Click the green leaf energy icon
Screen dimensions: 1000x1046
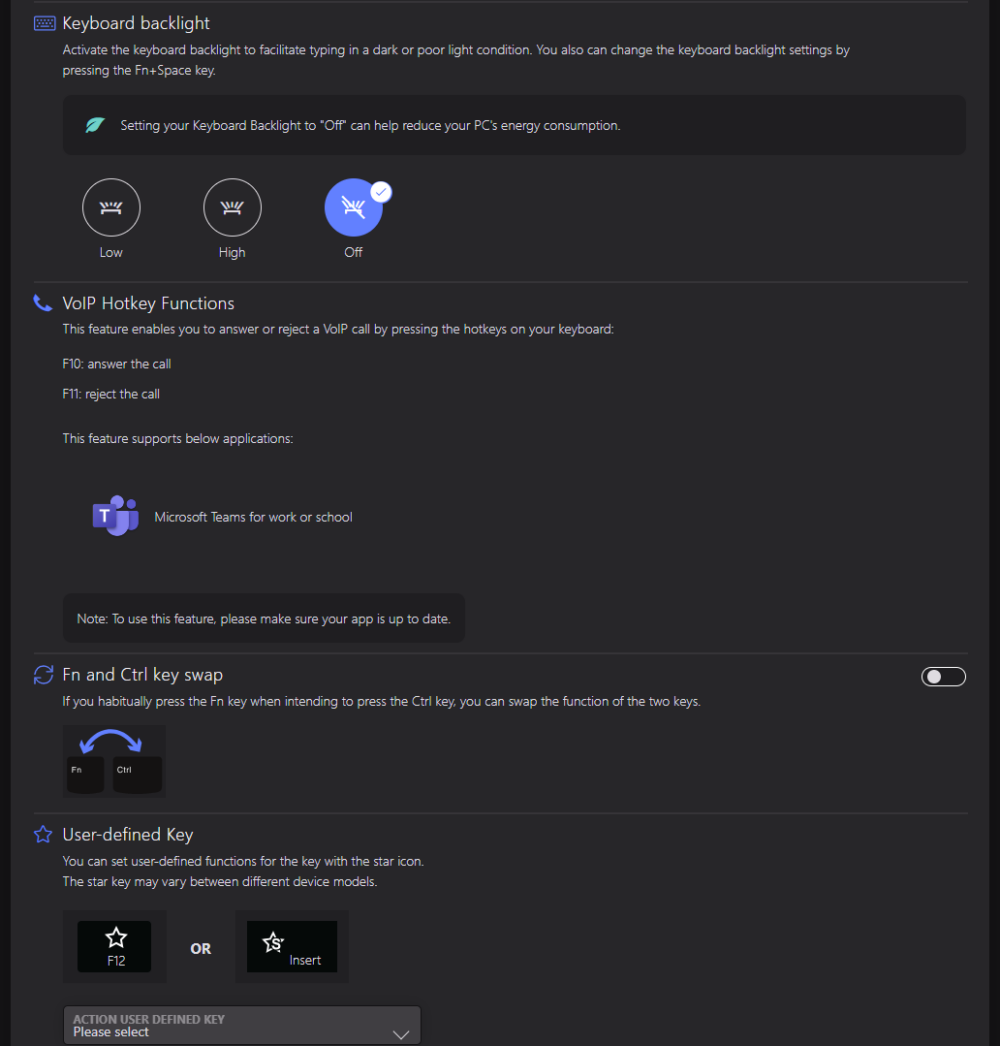(95, 126)
